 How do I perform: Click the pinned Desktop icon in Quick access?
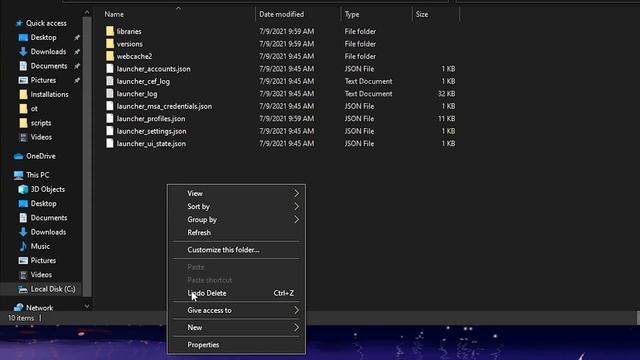[23, 38]
